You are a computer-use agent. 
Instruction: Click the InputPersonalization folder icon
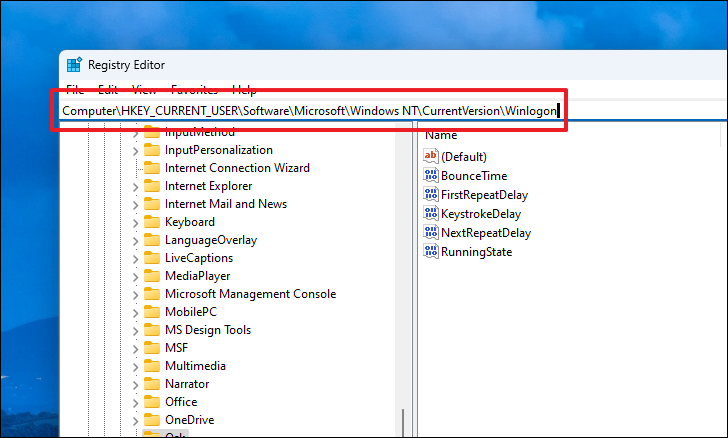coord(152,150)
